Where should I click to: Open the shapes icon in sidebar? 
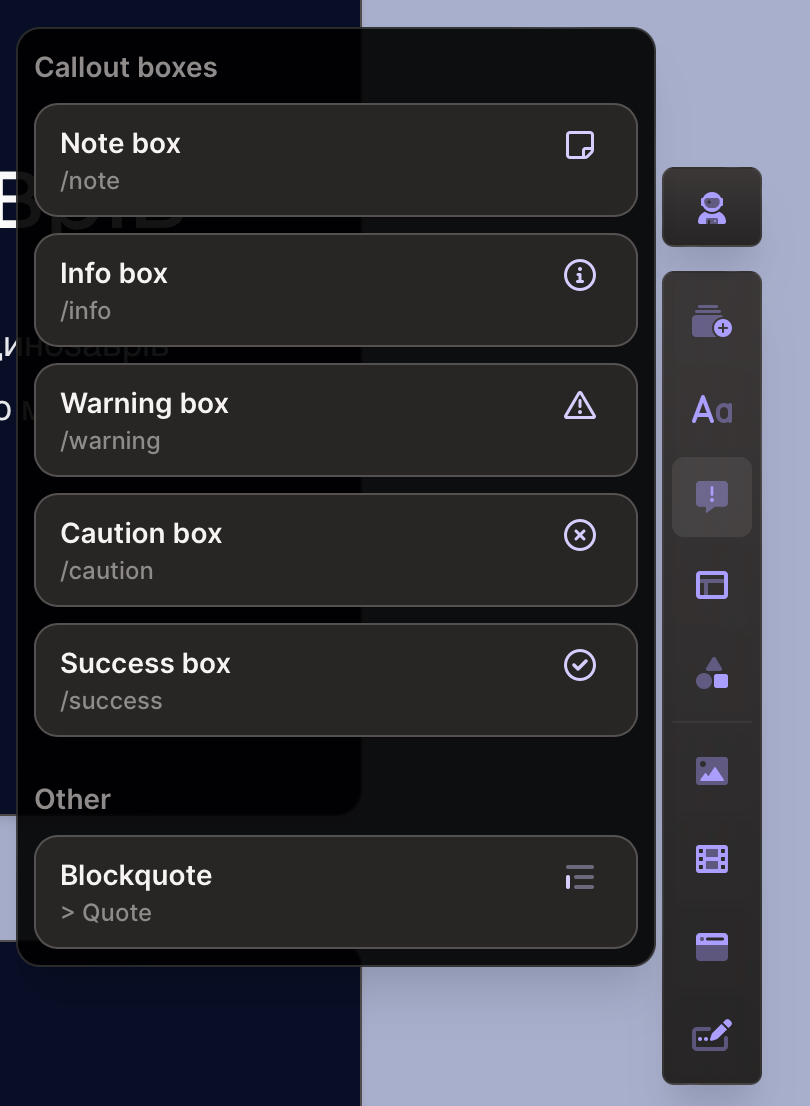click(711, 672)
